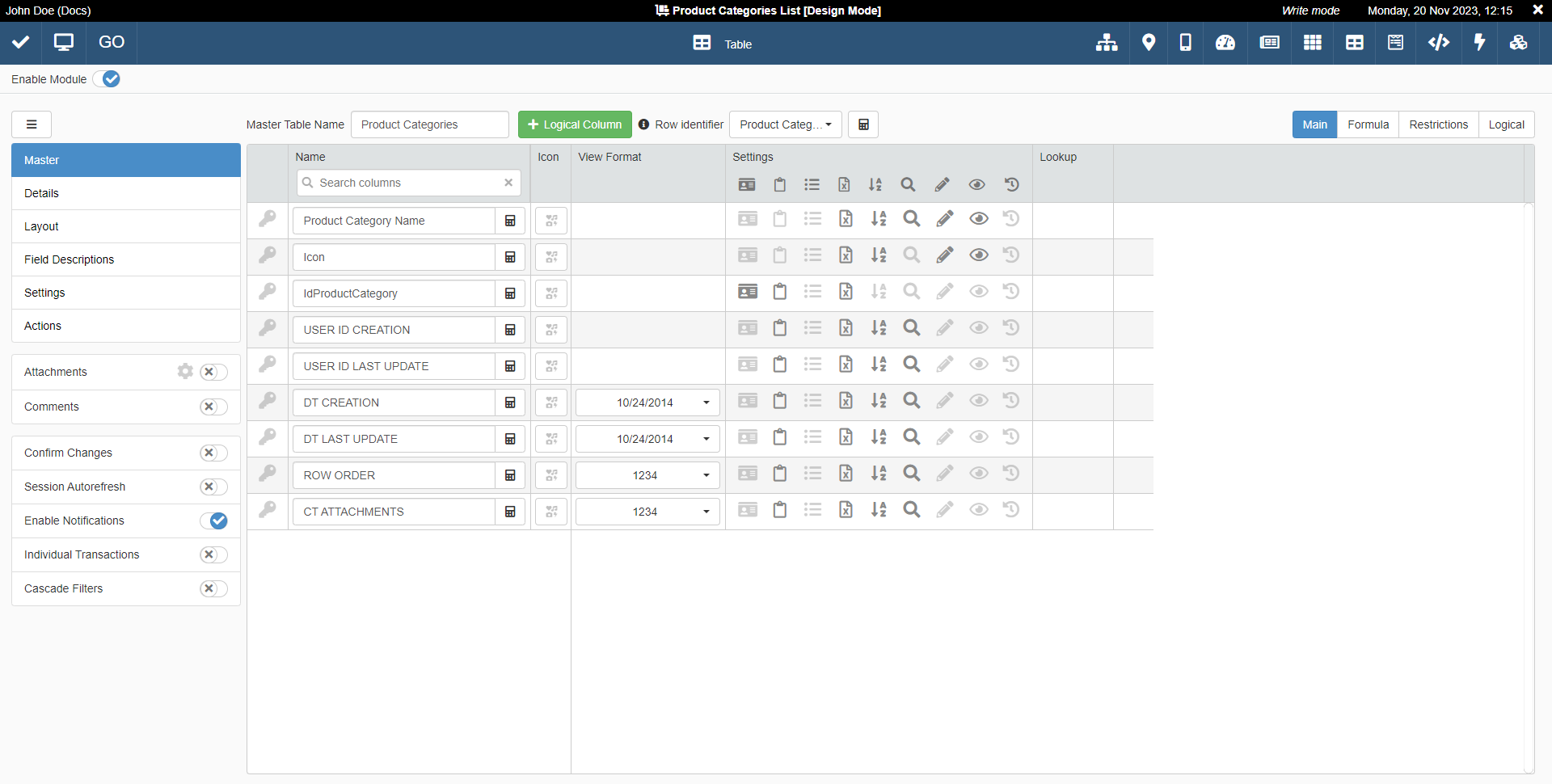
Task: Select Field Descriptions in the left menu
Action: [x=70, y=259]
